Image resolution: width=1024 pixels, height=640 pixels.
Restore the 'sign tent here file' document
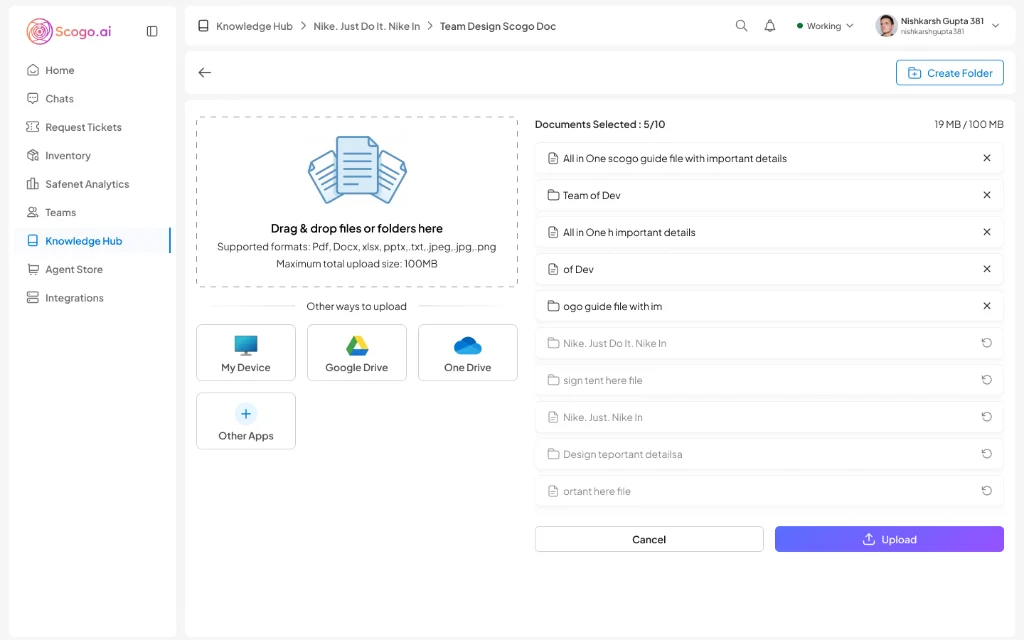pyautogui.click(x=987, y=380)
